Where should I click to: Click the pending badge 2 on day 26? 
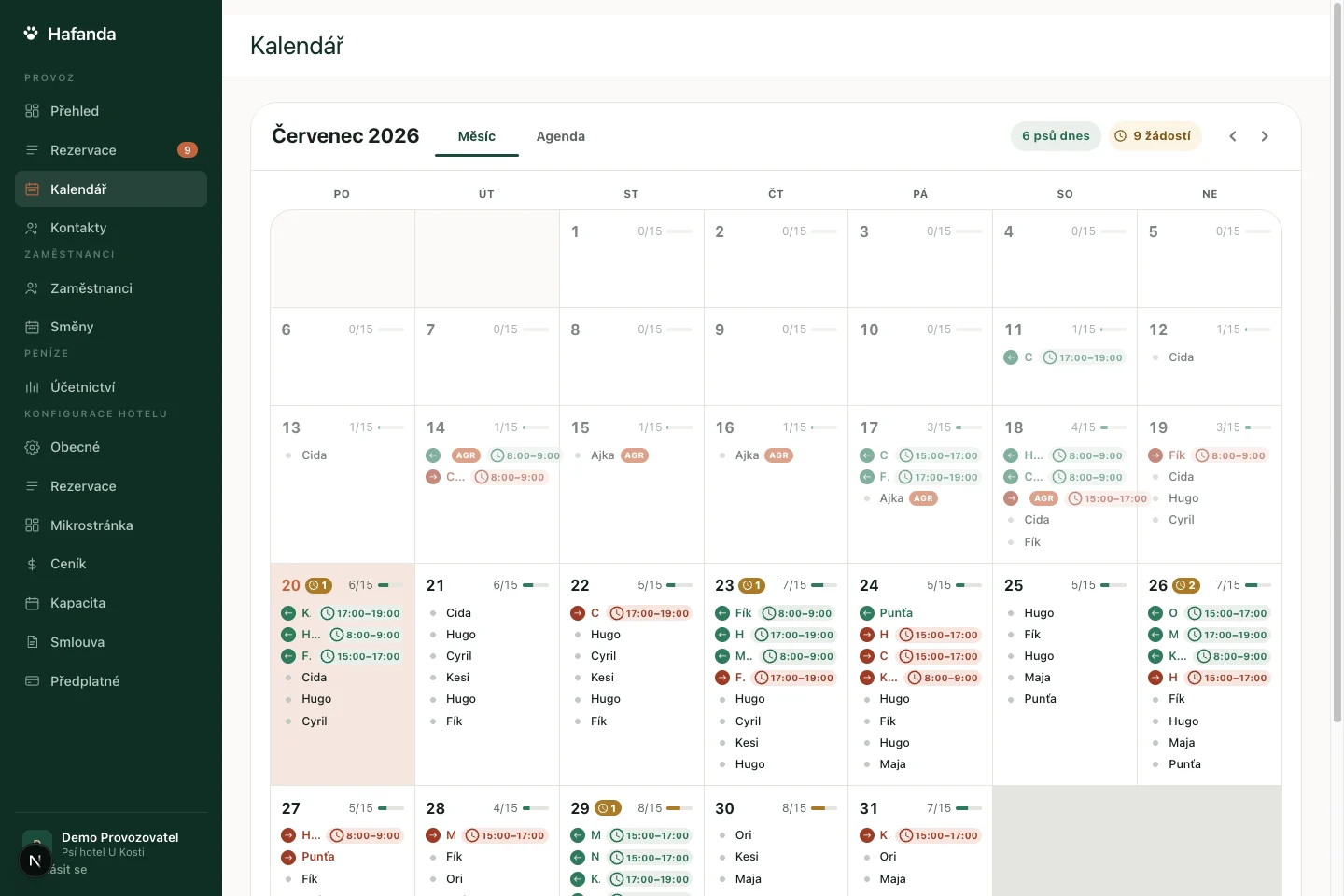point(1186,585)
